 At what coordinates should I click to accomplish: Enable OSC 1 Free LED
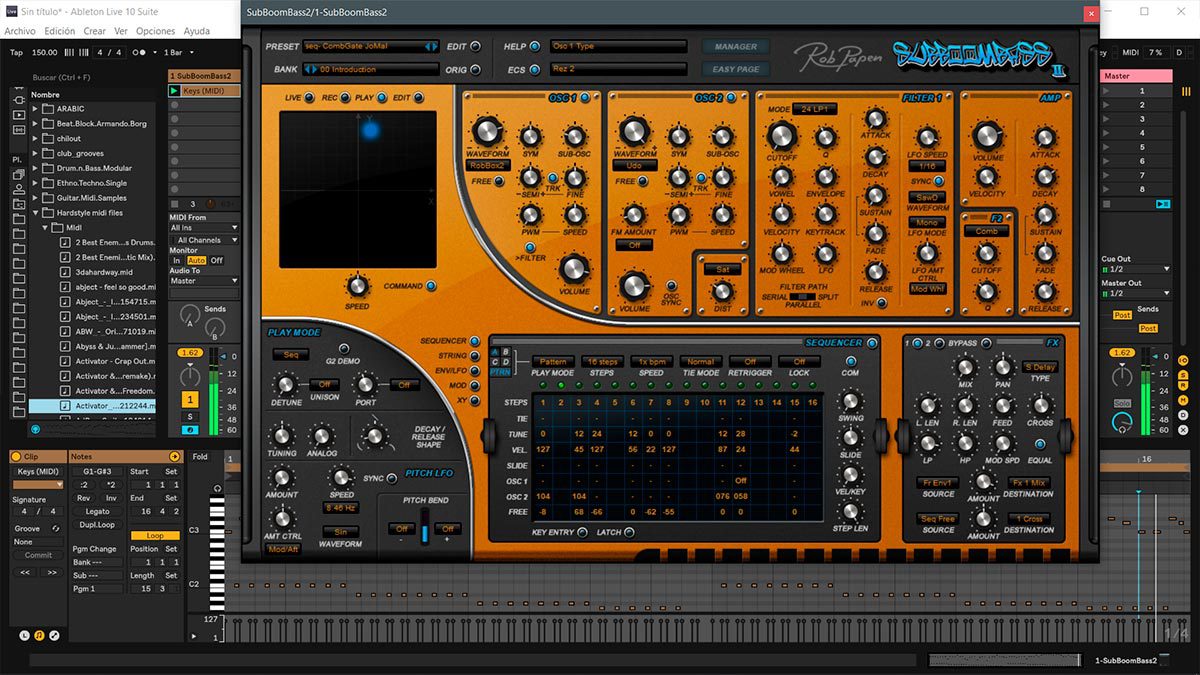tap(501, 182)
